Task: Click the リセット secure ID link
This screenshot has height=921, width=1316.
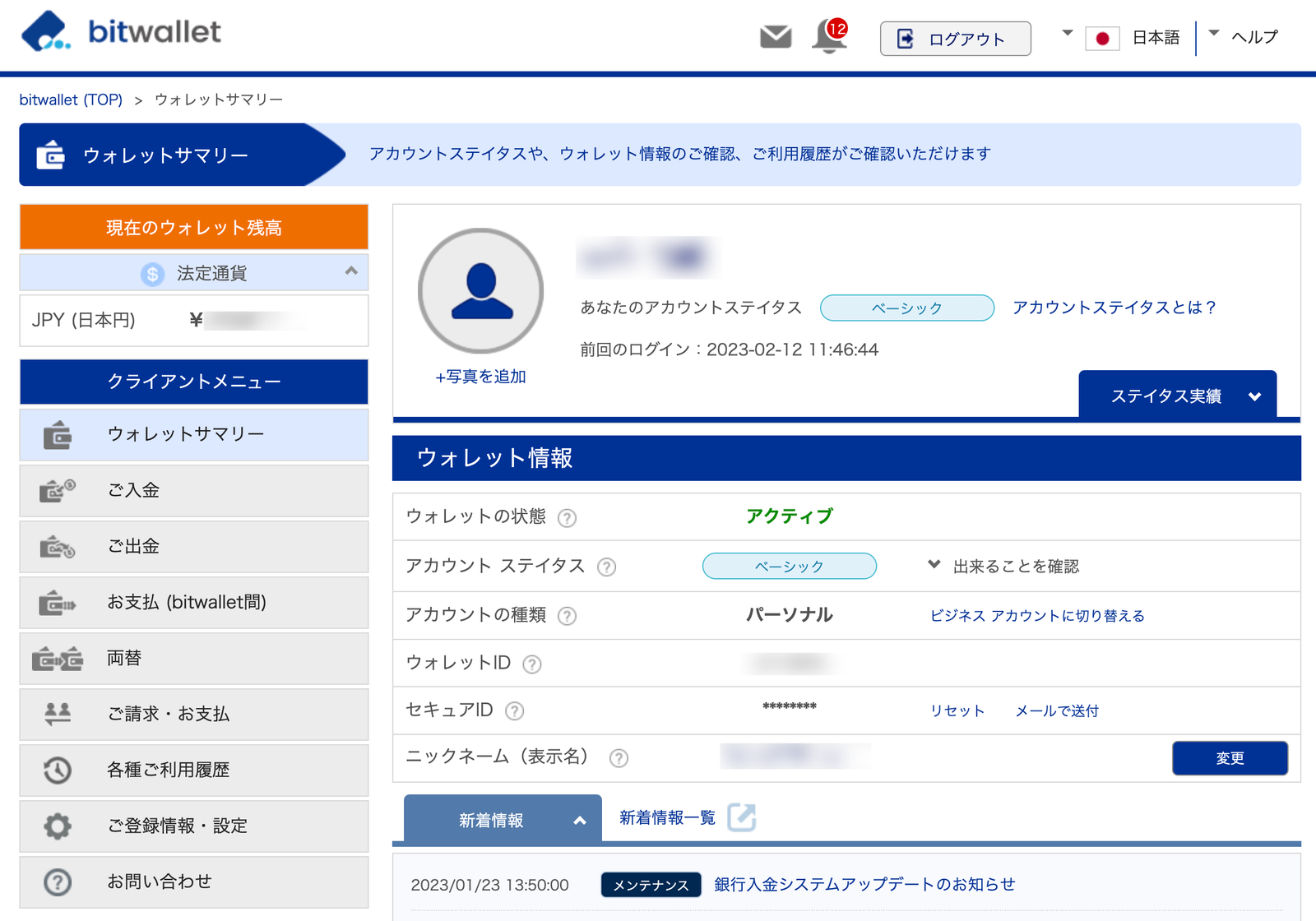Action: pos(957,710)
